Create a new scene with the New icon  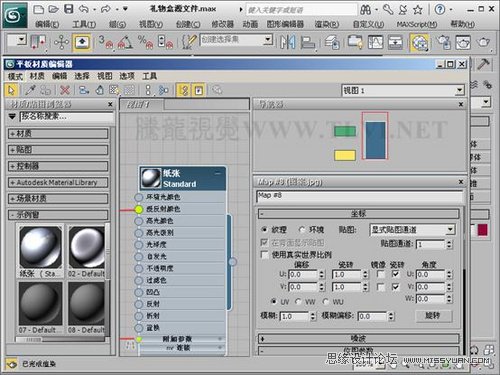tap(39, 9)
